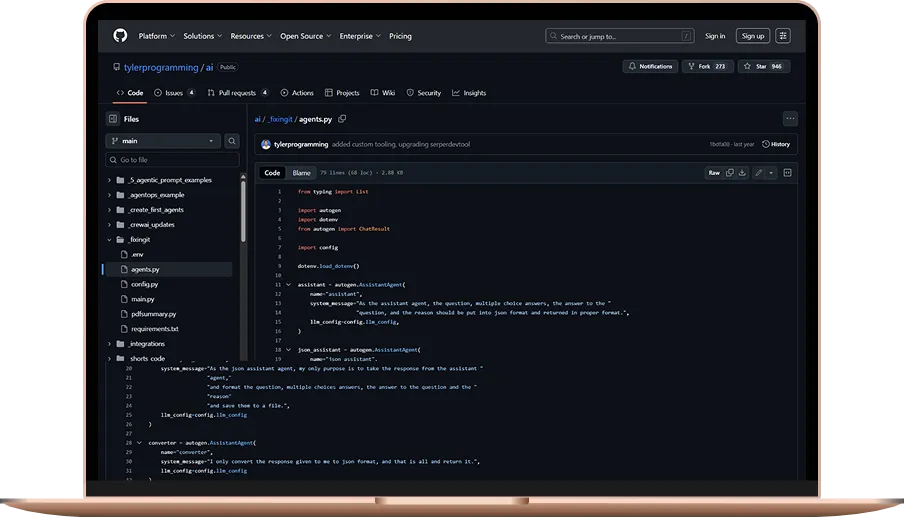Click the GitHub logo icon
The height and width of the screenshot is (517, 904).
[x=120, y=36]
